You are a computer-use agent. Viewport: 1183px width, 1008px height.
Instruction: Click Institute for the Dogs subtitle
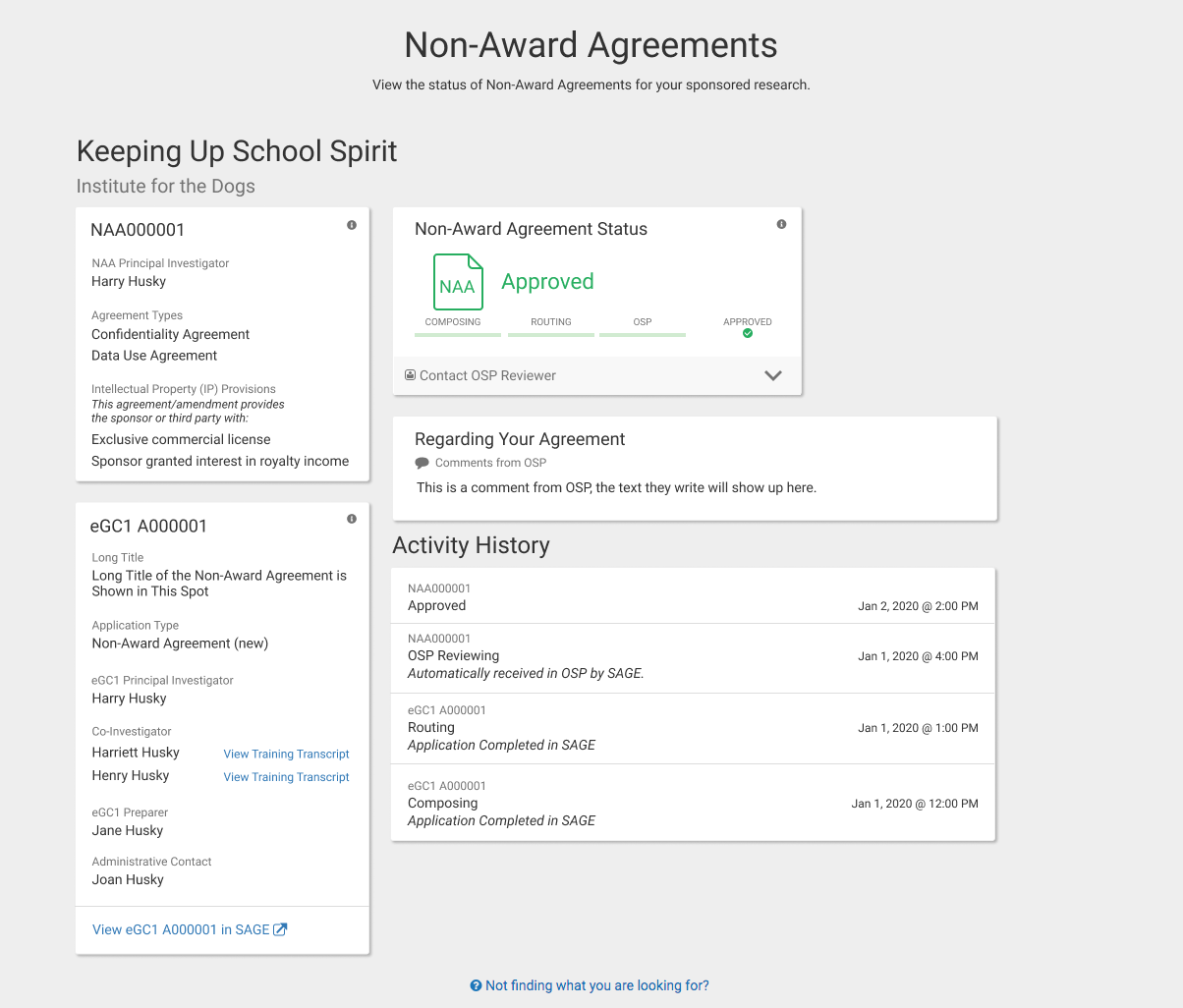coord(166,187)
